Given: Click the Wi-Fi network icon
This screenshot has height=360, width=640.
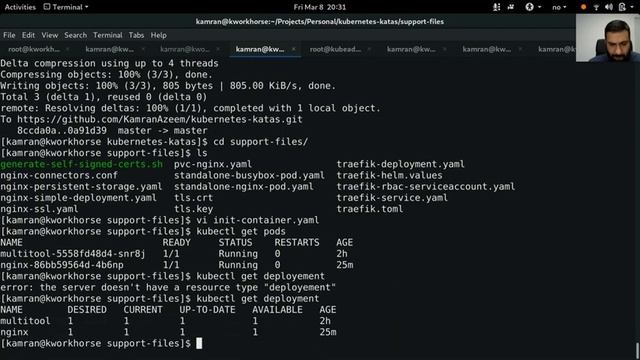Looking at the screenshot, I should click(x=596, y=7).
